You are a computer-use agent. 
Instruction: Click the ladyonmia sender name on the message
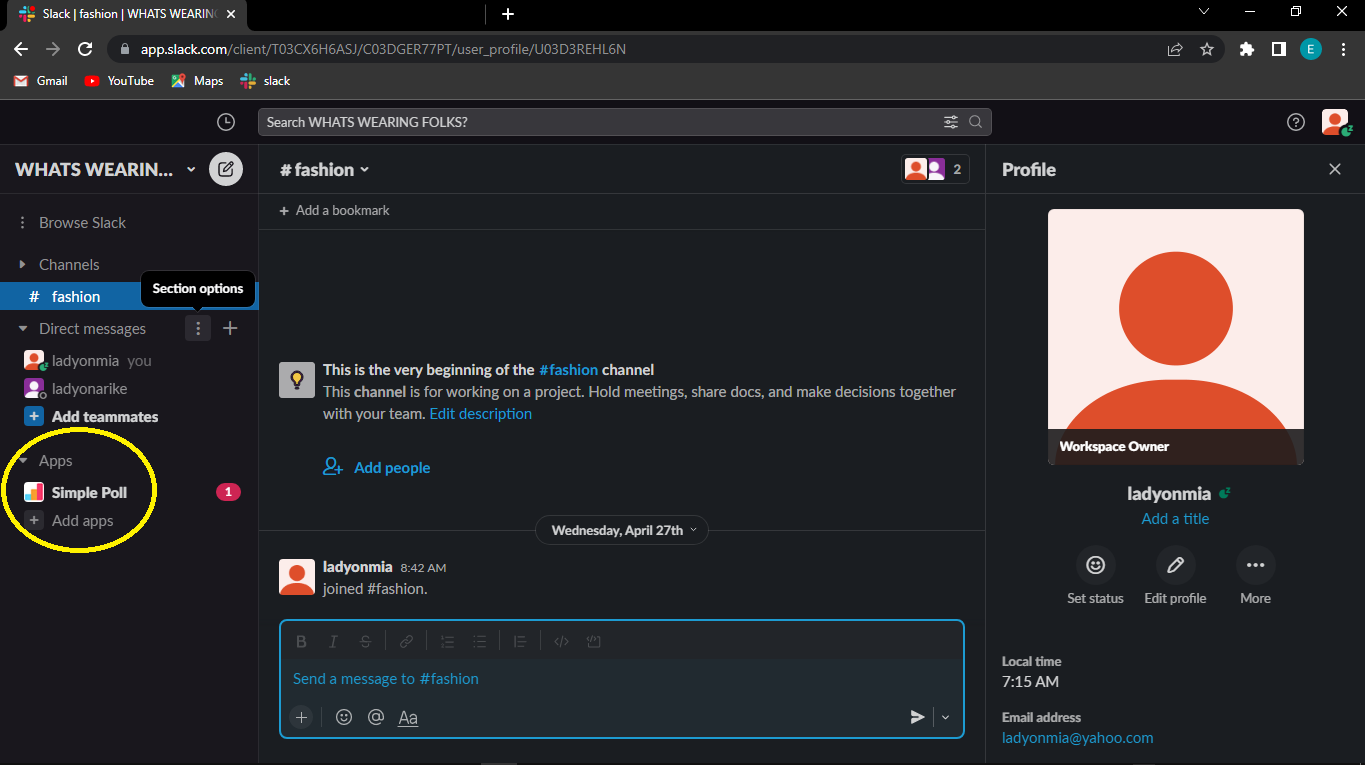[x=357, y=567]
